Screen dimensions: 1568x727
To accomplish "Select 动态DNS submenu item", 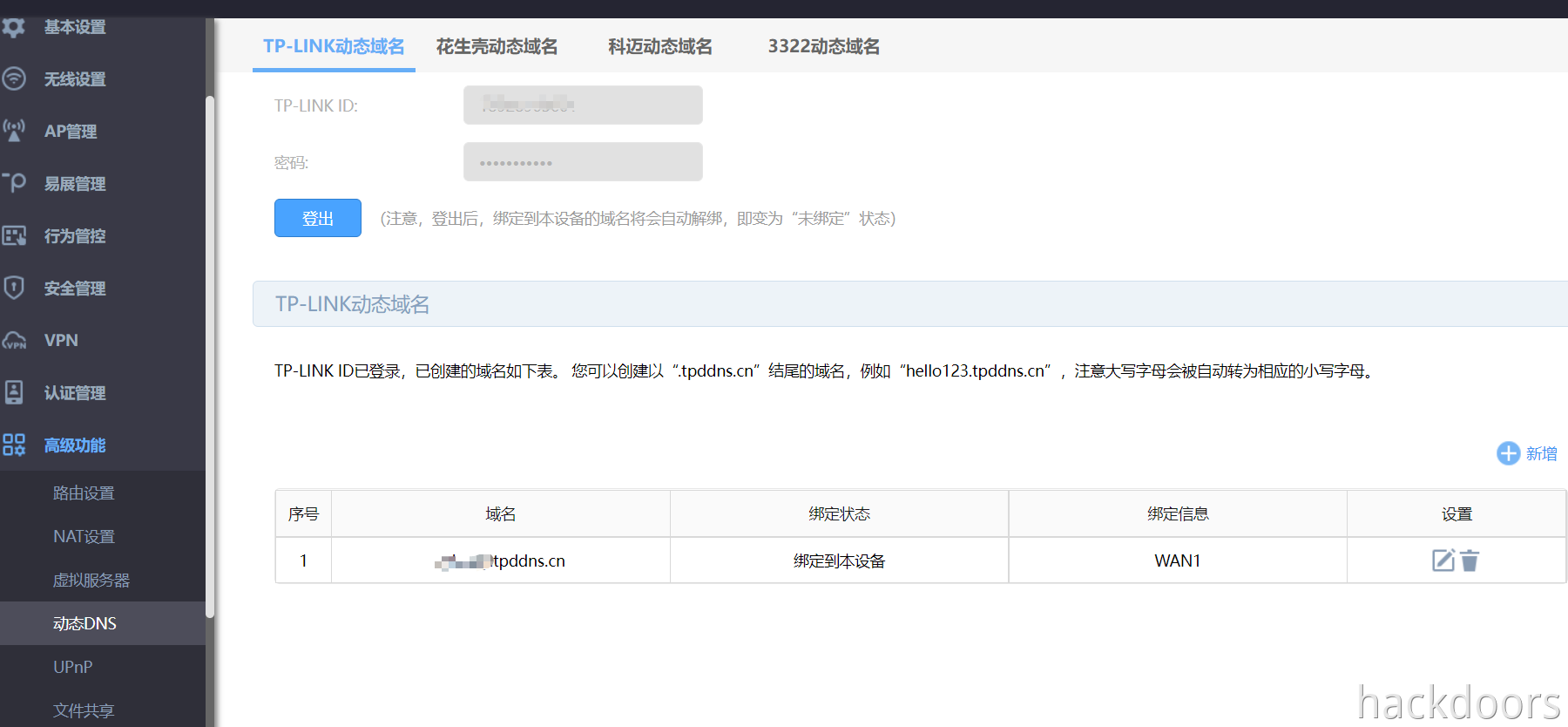I will tap(103, 623).
